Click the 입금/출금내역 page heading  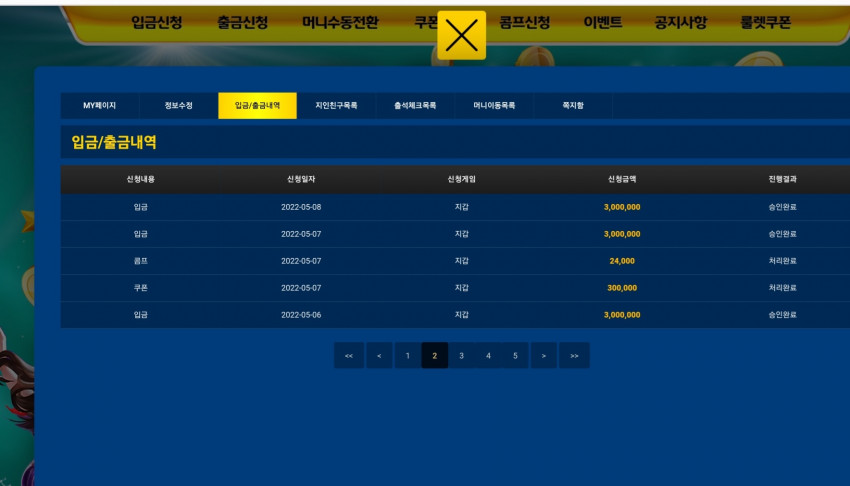(x=114, y=142)
